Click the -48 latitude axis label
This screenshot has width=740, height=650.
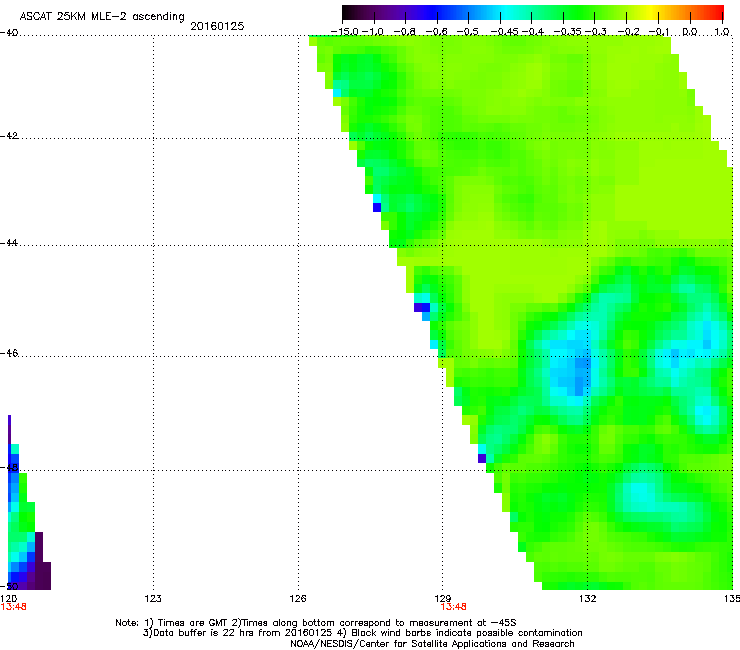(9, 468)
